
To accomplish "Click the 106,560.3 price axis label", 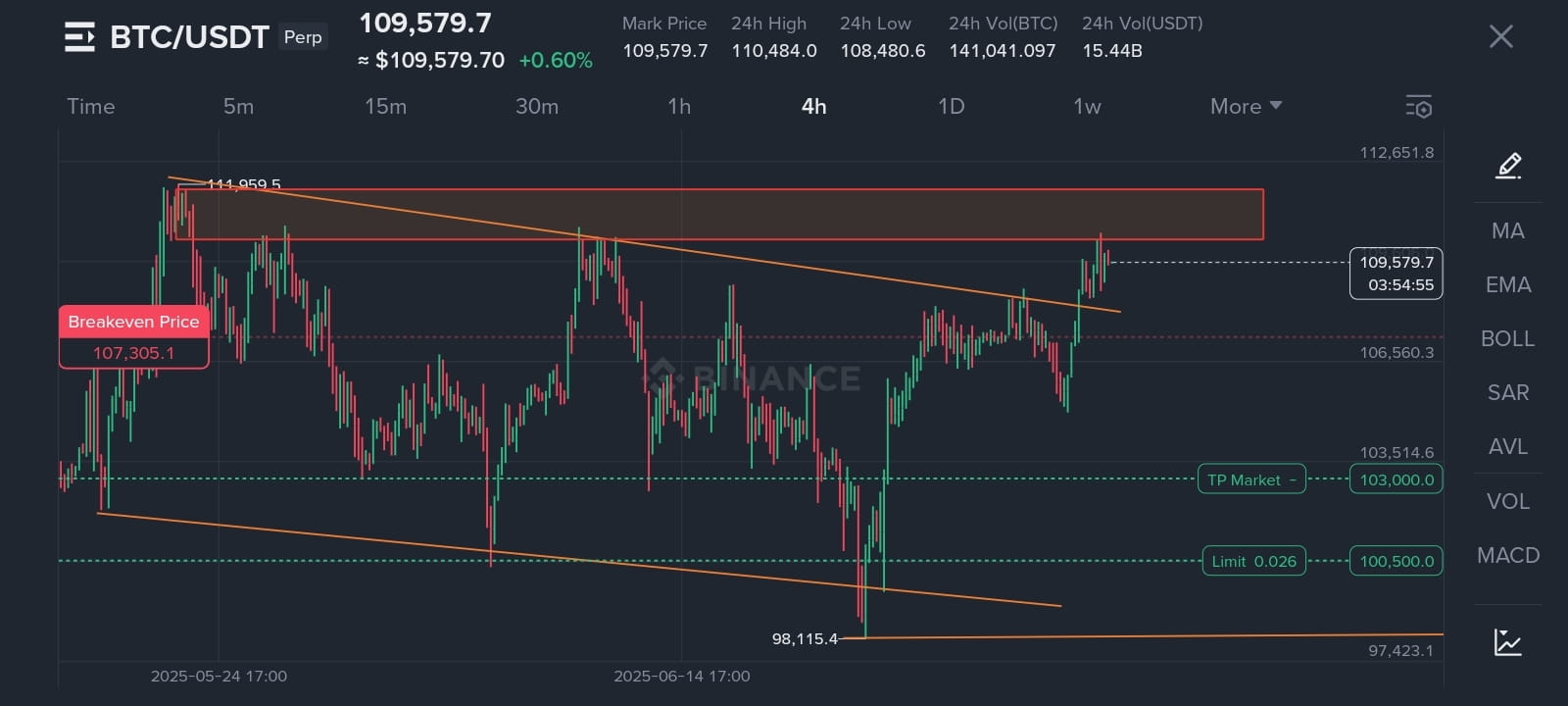I will tap(1396, 352).
